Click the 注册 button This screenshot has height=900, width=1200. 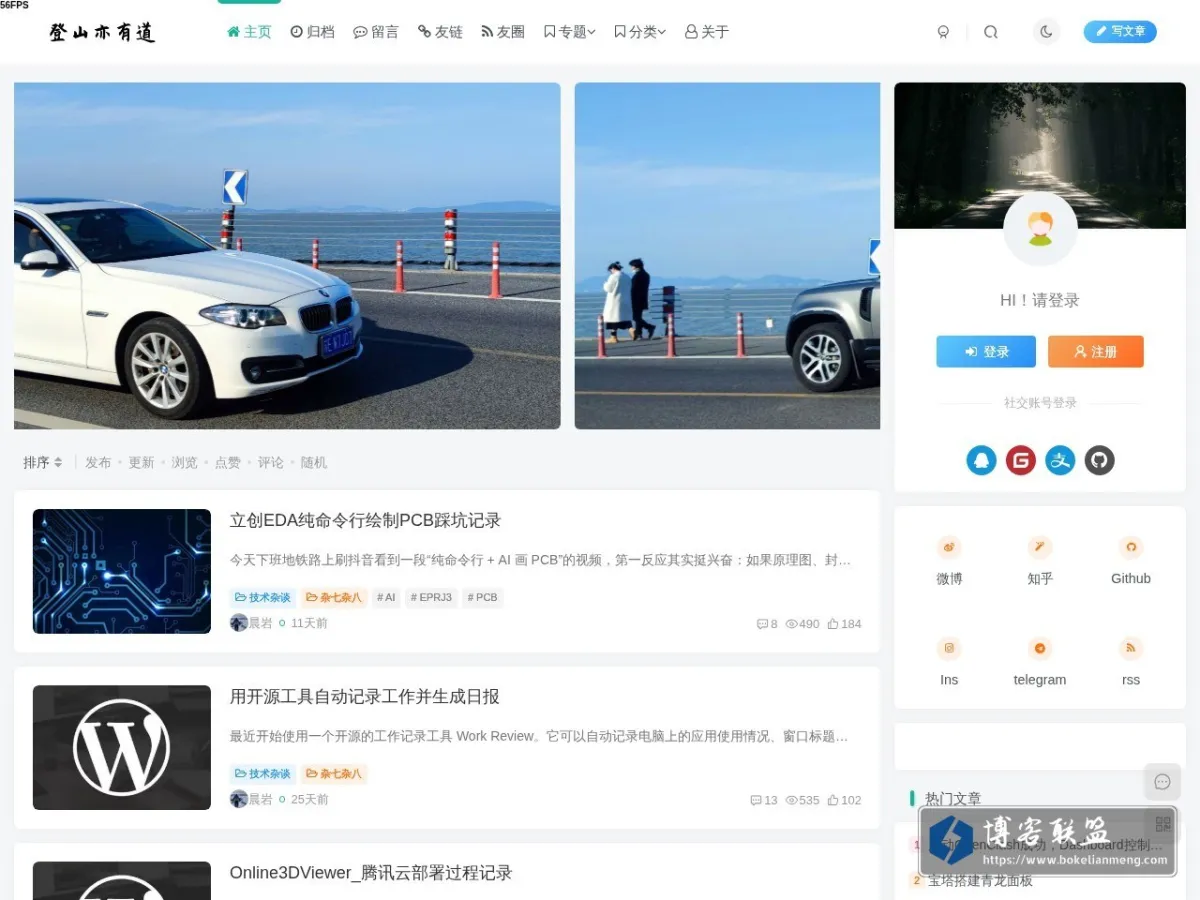pyautogui.click(x=1095, y=351)
